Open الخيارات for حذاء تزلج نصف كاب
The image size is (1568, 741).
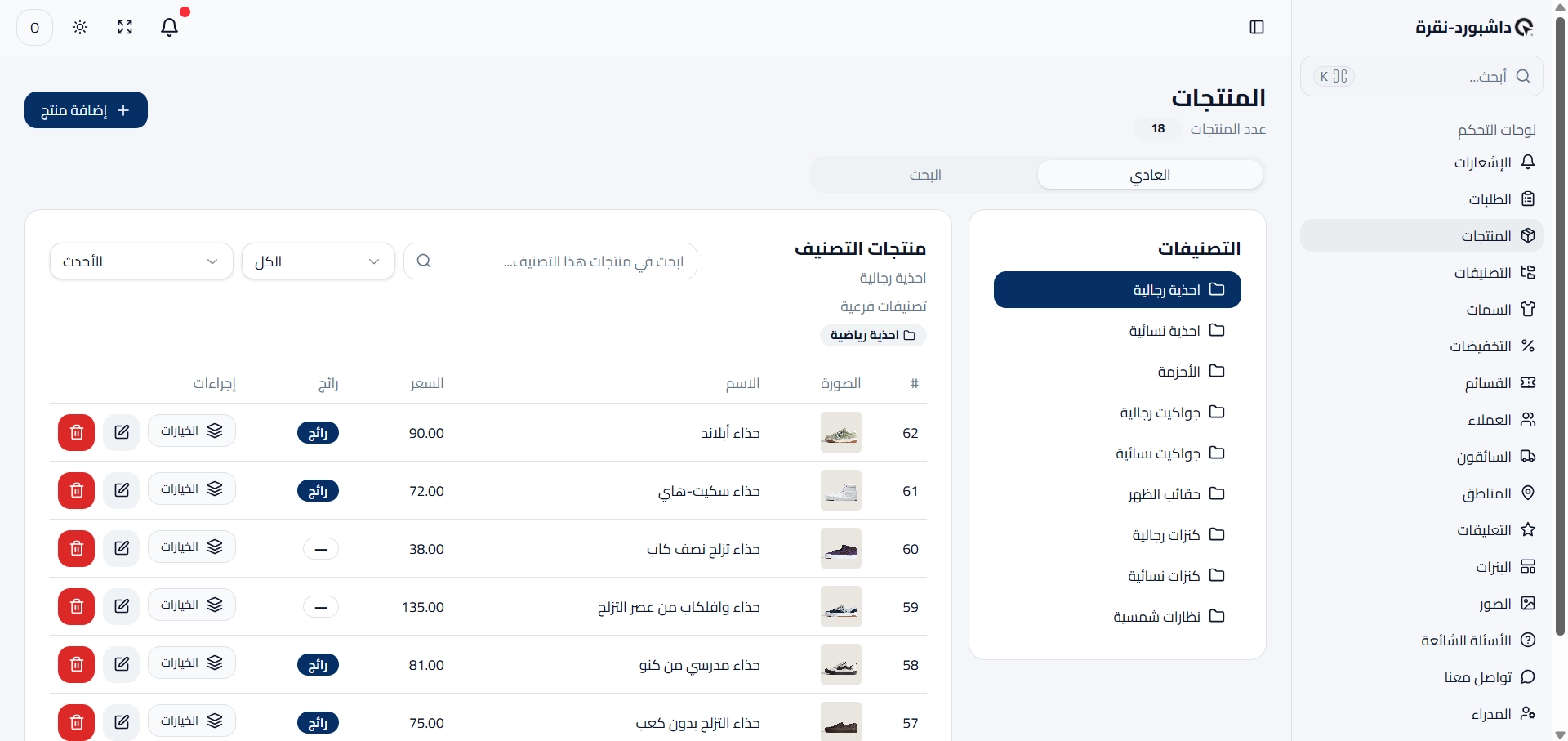click(192, 547)
